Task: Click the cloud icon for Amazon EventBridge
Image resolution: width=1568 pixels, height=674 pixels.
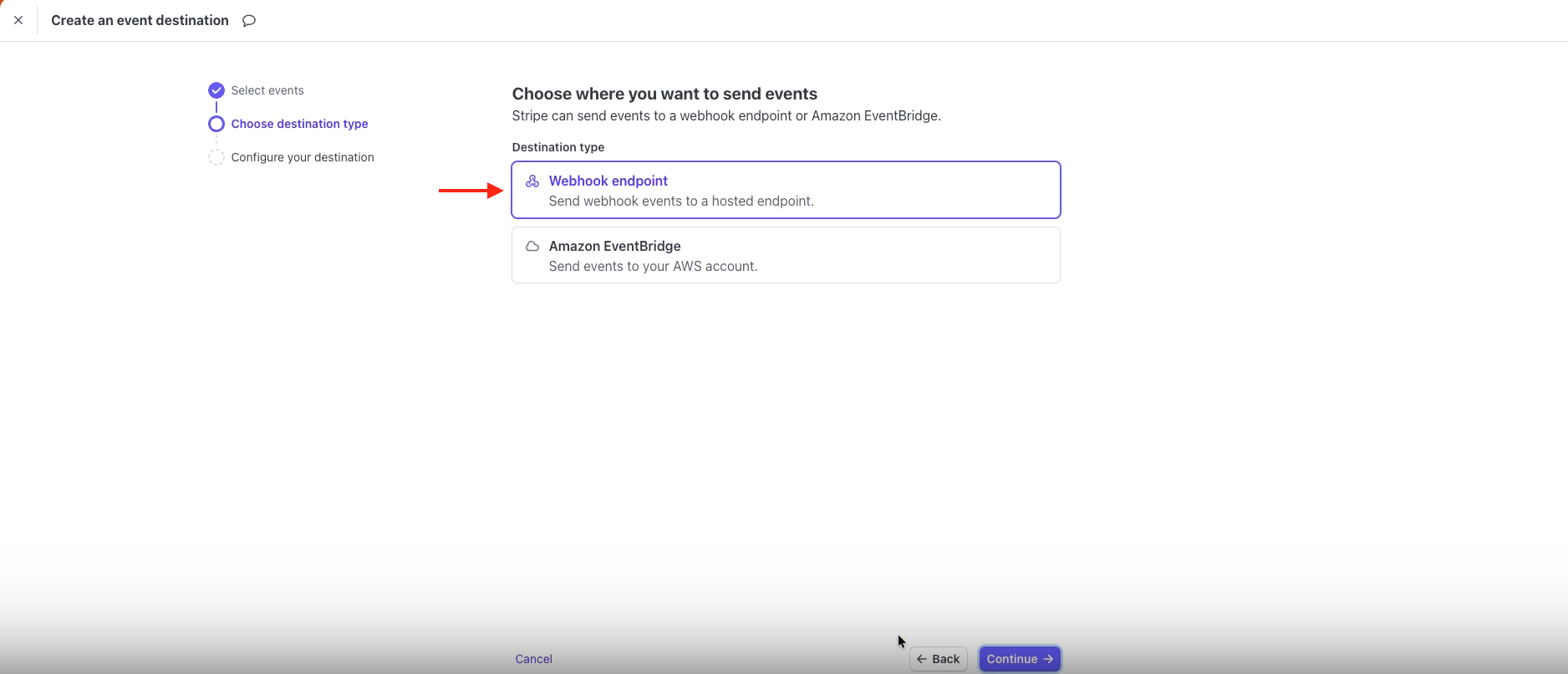Action: [x=532, y=246]
